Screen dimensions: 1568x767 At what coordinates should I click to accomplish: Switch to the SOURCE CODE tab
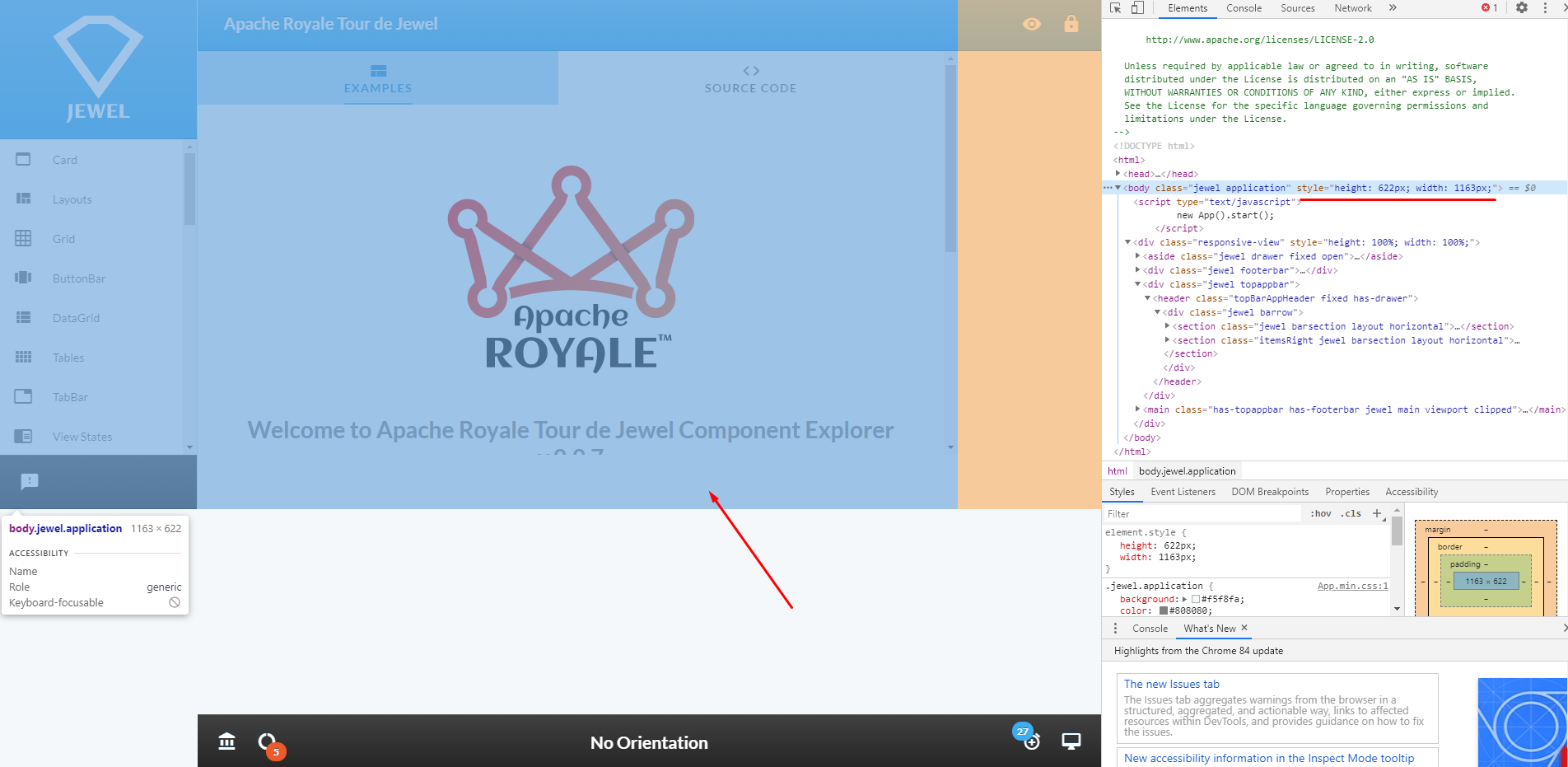coord(750,78)
